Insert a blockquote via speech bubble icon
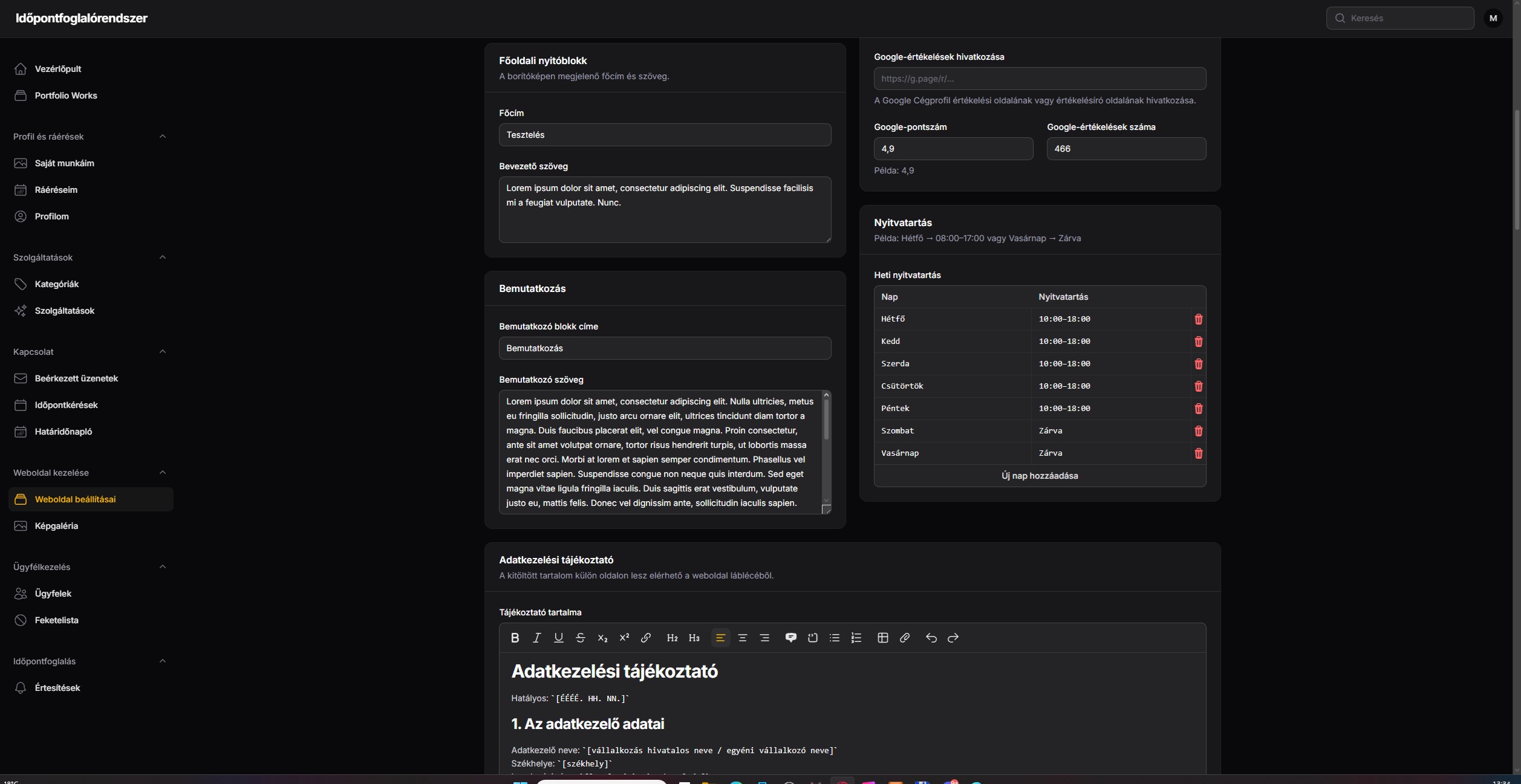The height and width of the screenshot is (784, 1521). click(x=790, y=638)
